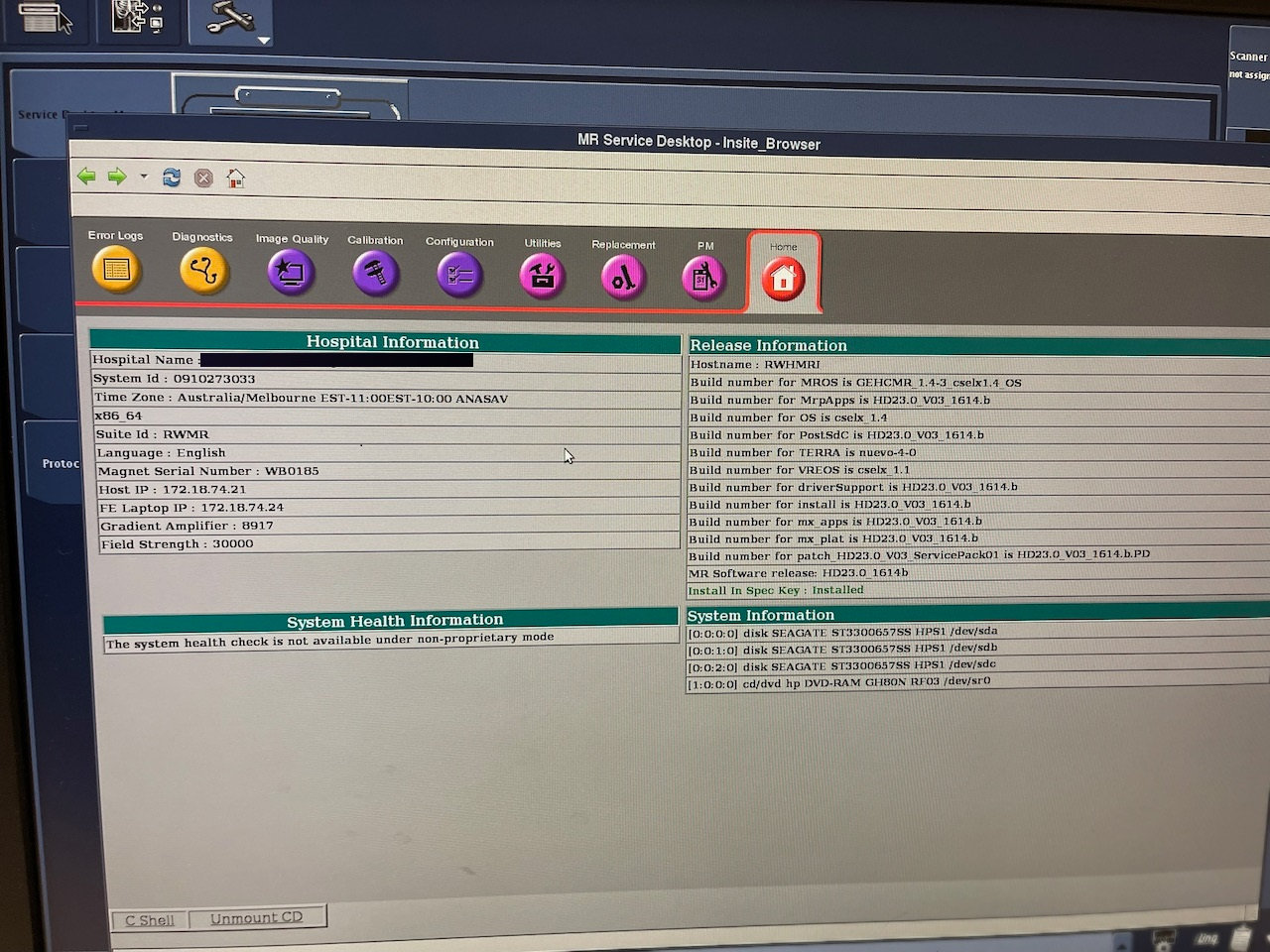Expand the service tools wrench dropdown
The height and width of the screenshot is (952, 1270).
click(x=263, y=41)
